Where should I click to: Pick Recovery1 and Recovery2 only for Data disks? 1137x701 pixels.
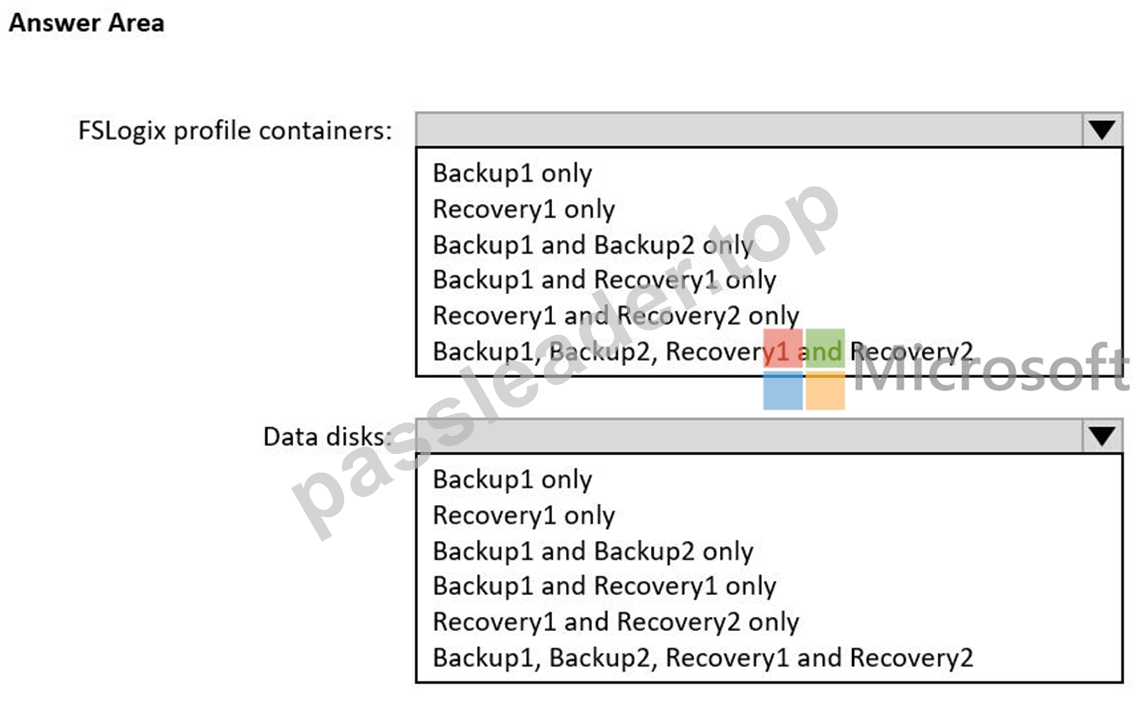pyautogui.click(x=616, y=621)
